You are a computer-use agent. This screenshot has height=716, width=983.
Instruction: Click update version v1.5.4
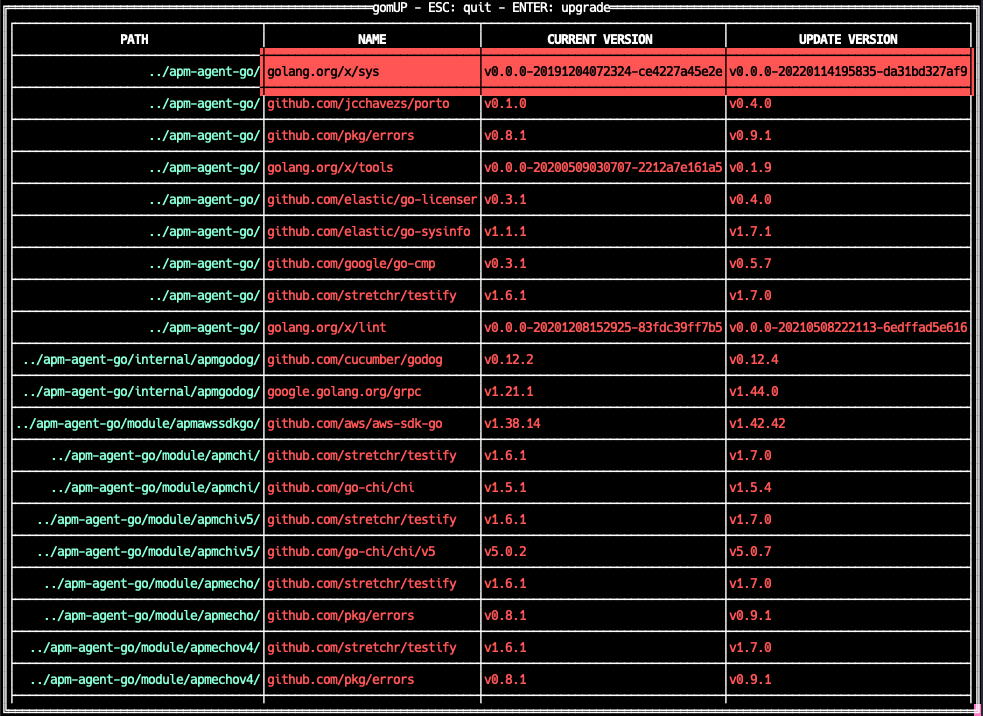pos(750,487)
